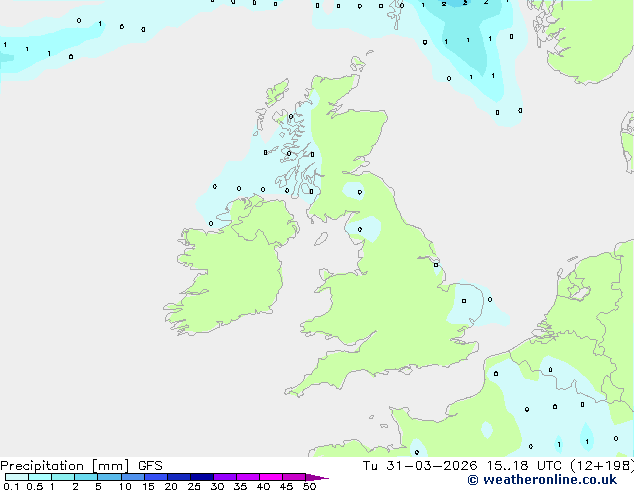Click the '10' legend scale label
The height and width of the screenshot is (490, 634).
[x=125, y=486]
